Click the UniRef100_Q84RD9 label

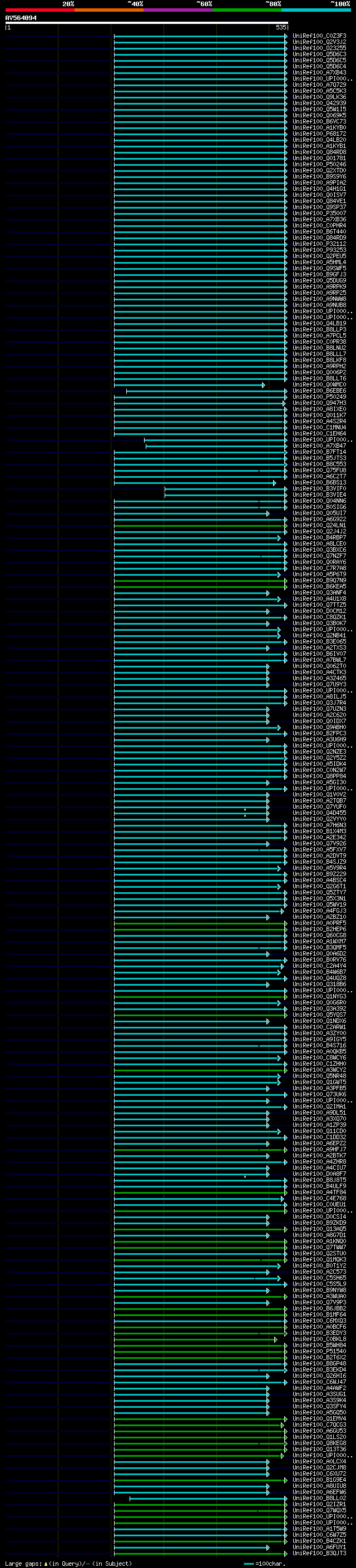click(319, 238)
